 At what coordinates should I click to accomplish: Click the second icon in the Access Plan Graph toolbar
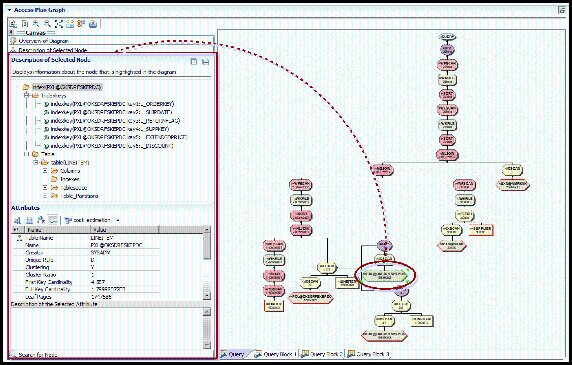point(25,24)
